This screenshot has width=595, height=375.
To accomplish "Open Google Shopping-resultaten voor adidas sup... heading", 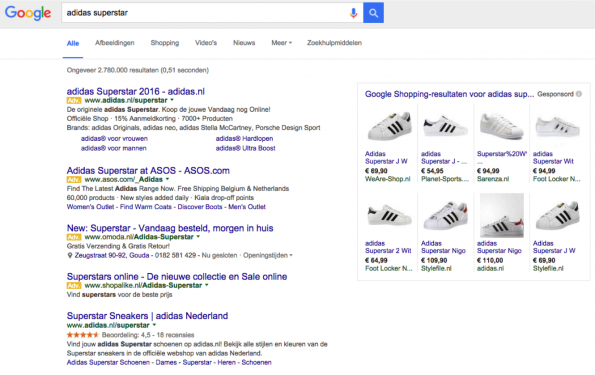I will [449, 94].
